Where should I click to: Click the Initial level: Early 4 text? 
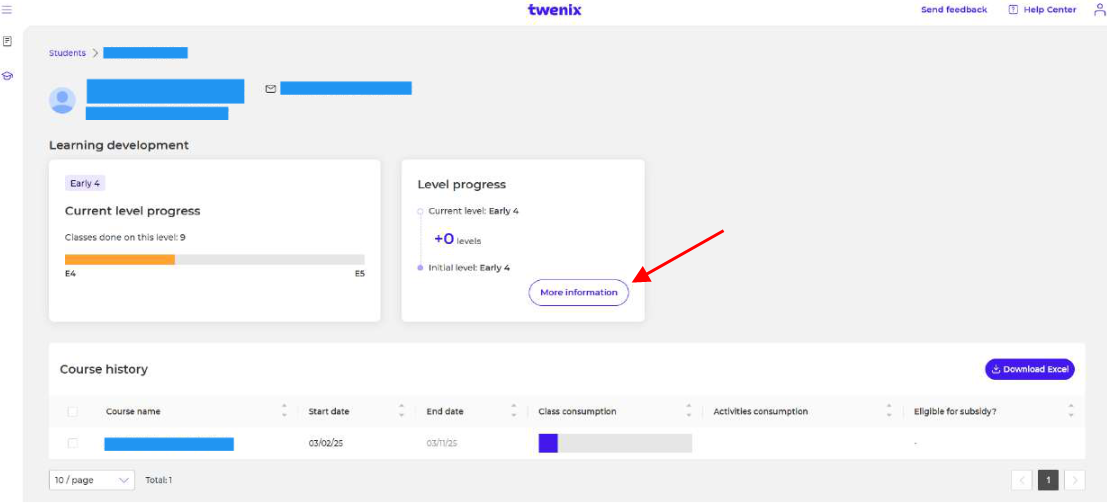(469, 268)
